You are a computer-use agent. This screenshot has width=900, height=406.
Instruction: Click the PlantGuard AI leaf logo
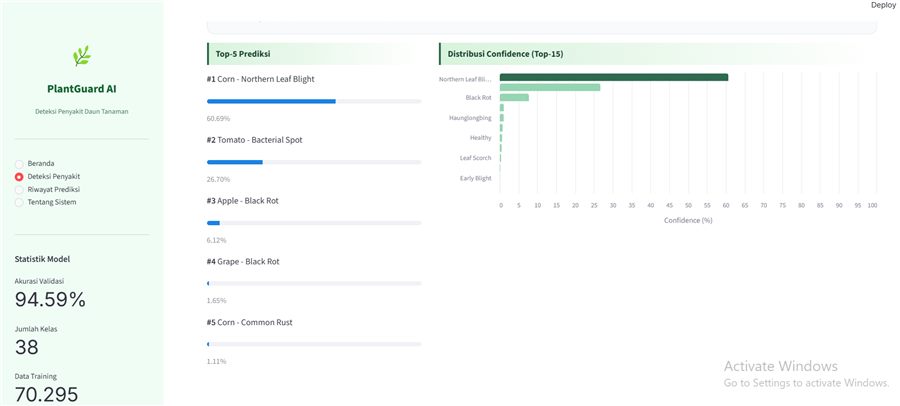coord(82,56)
